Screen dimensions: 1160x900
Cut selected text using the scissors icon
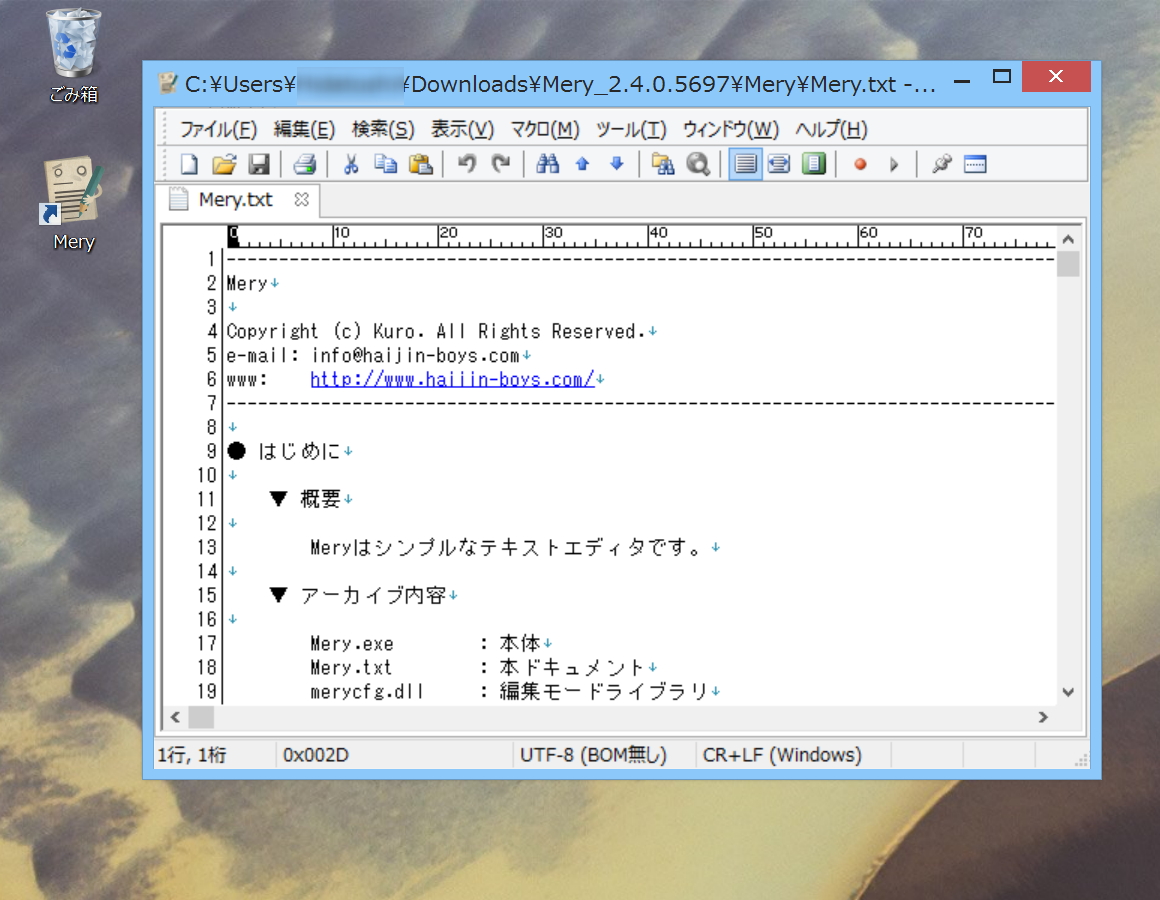coord(350,163)
